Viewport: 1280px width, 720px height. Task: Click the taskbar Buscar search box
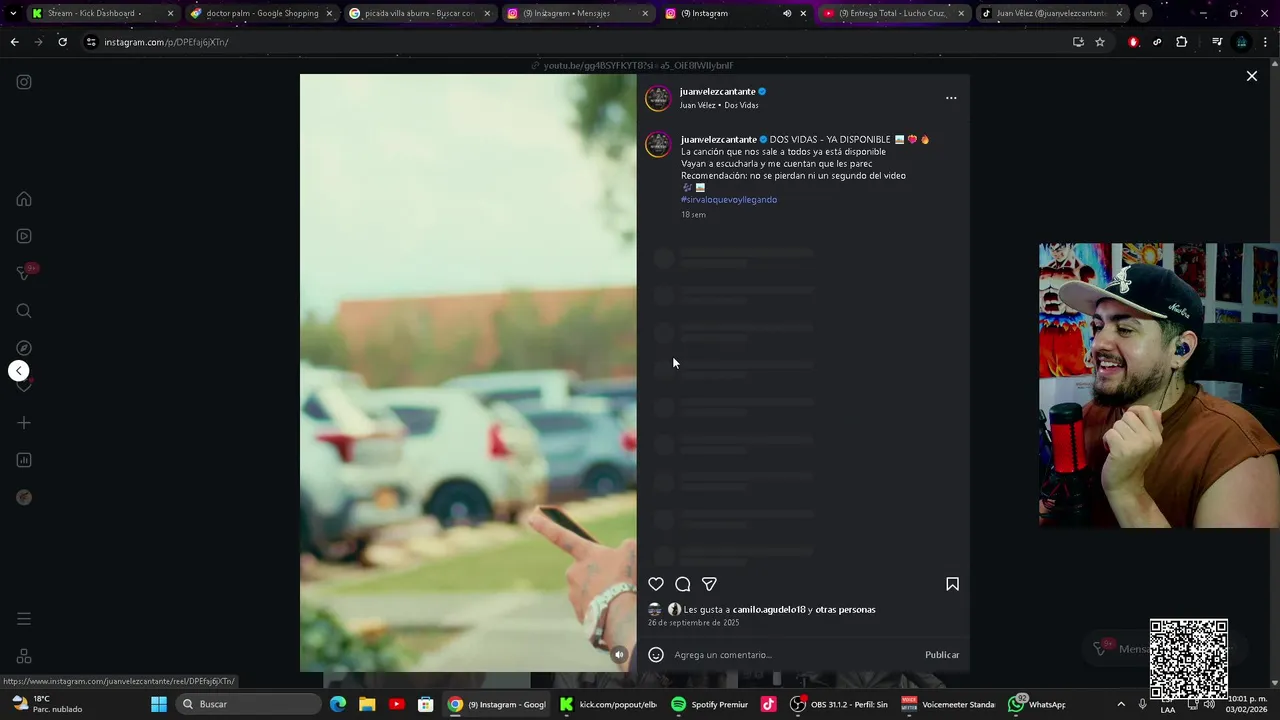[x=248, y=704]
